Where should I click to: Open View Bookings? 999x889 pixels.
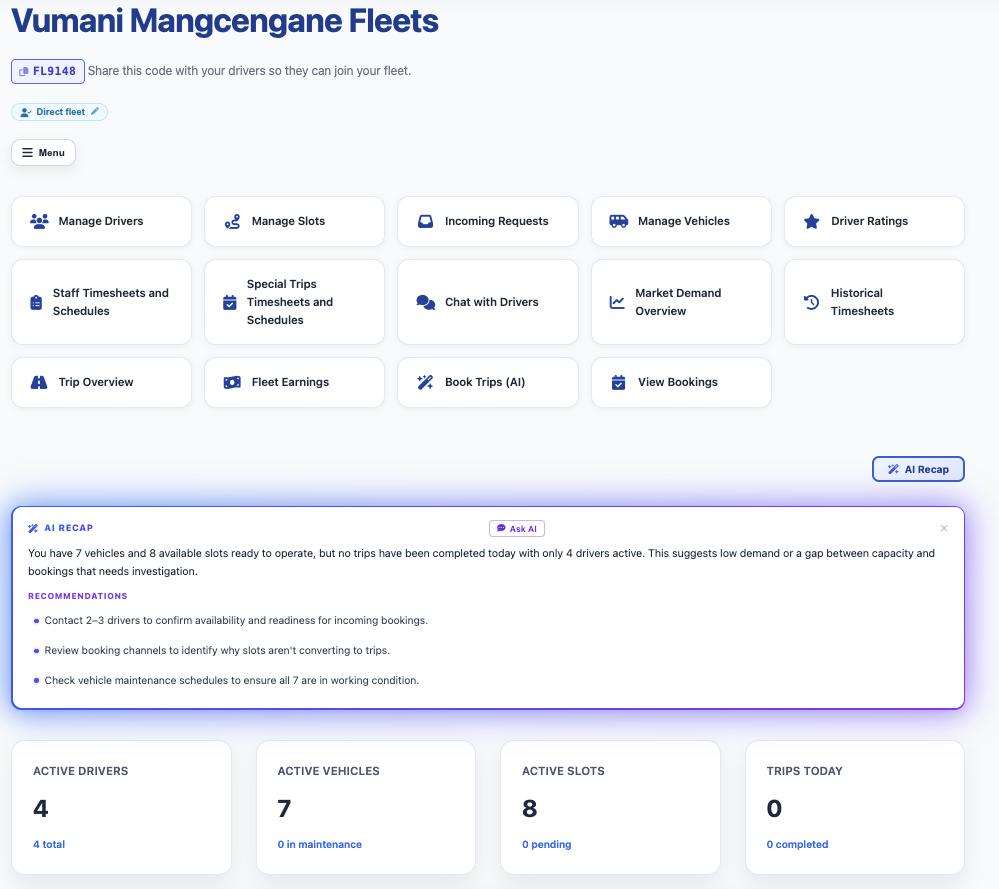pyautogui.click(x=681, y=382)
